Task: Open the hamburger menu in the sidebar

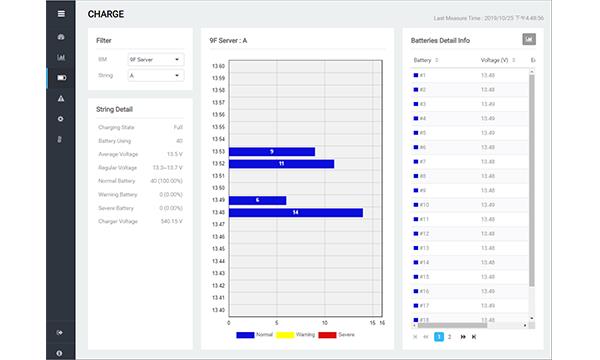Action: pos(61,14)
